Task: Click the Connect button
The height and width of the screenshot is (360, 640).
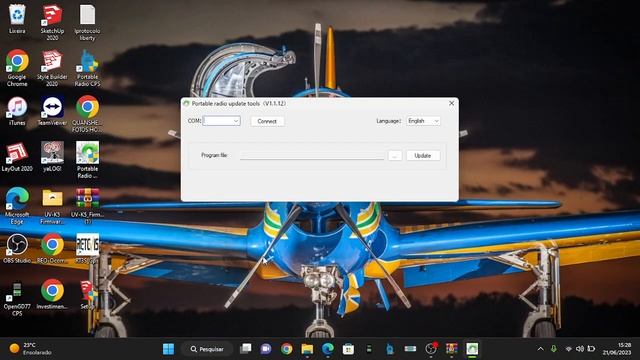Action: click(267, 121)
